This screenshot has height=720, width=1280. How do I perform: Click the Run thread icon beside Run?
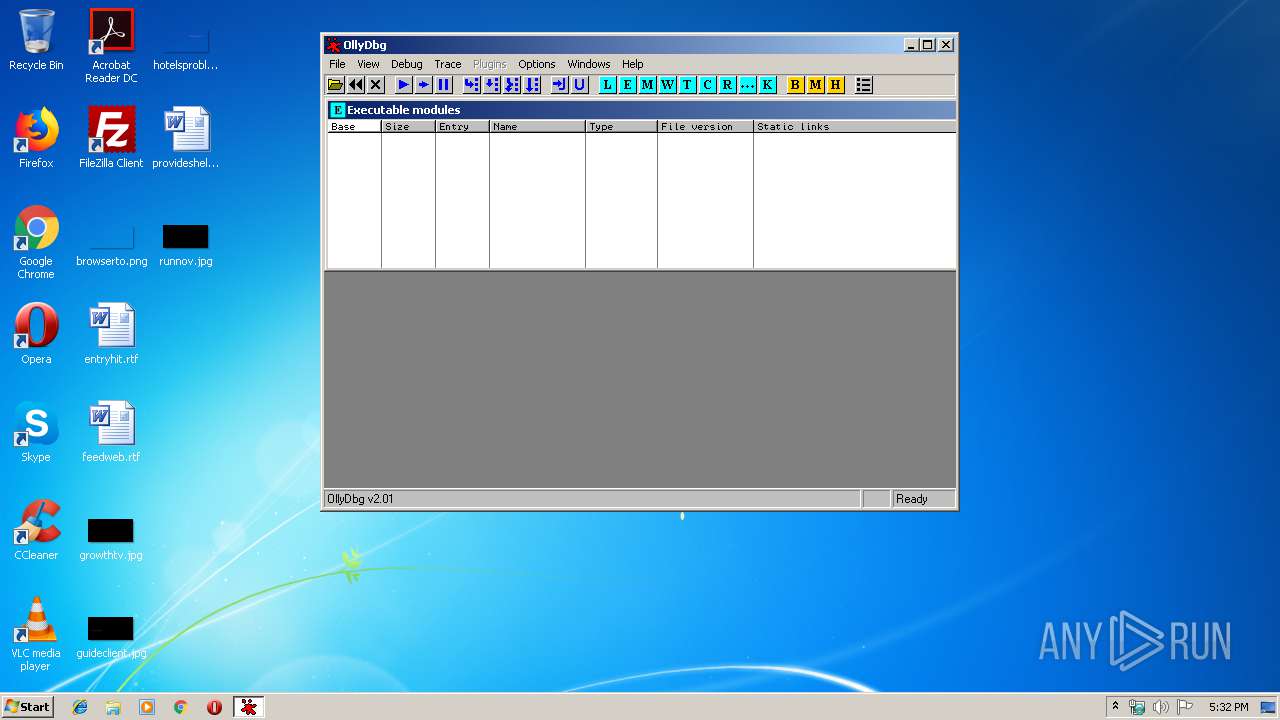[x=424, y=85]
